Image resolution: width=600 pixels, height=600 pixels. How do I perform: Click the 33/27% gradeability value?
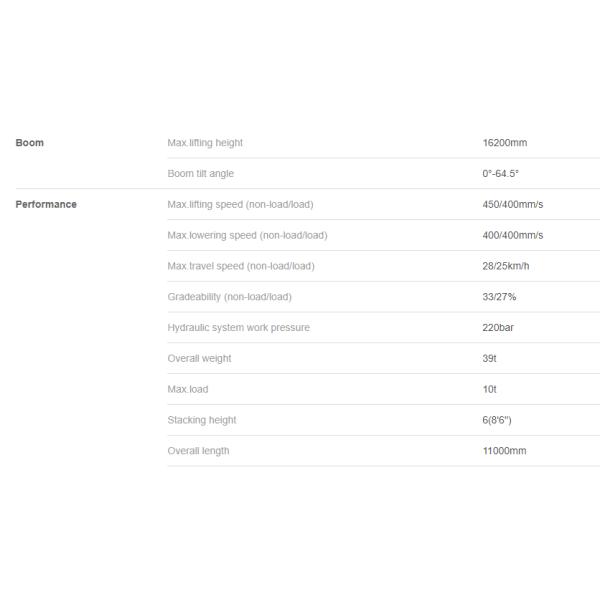(499, 297)
